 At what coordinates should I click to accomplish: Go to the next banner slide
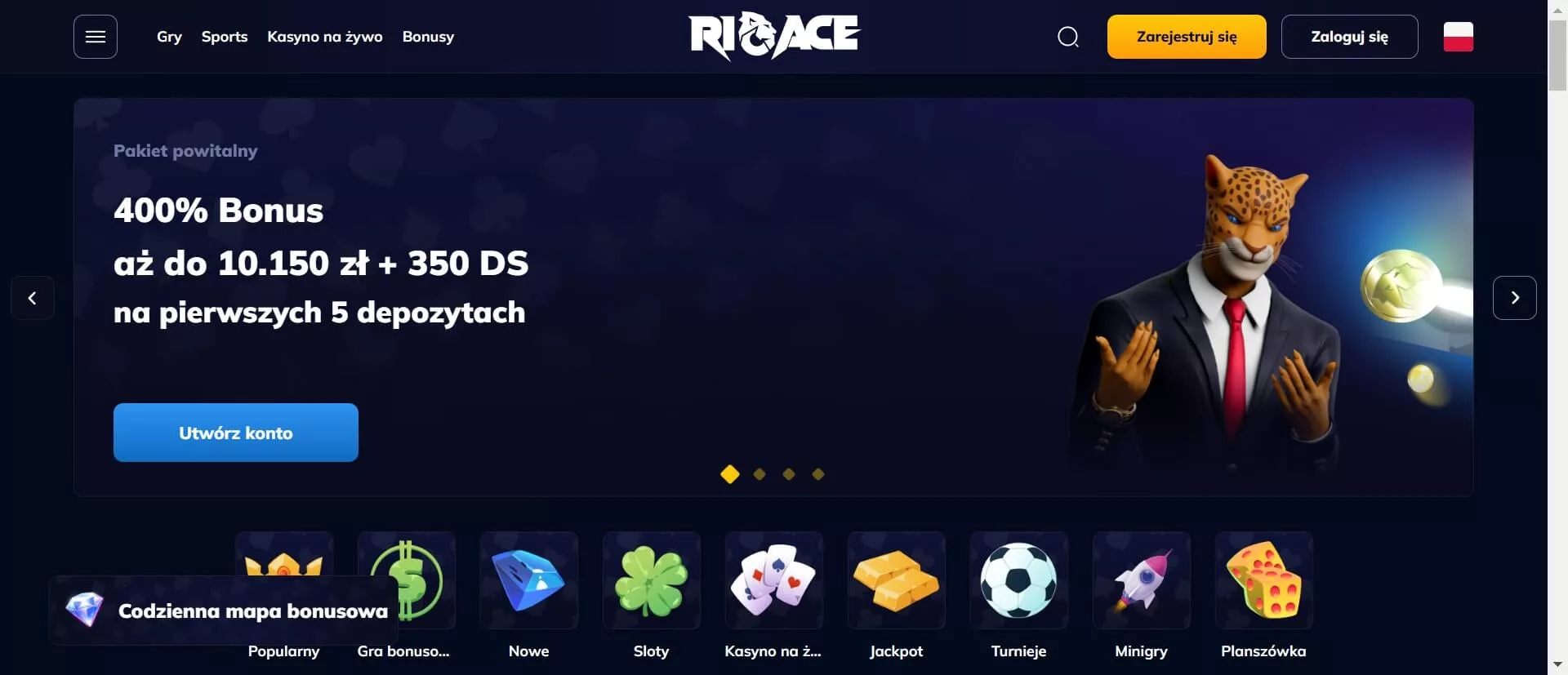tap(1515, 298)
